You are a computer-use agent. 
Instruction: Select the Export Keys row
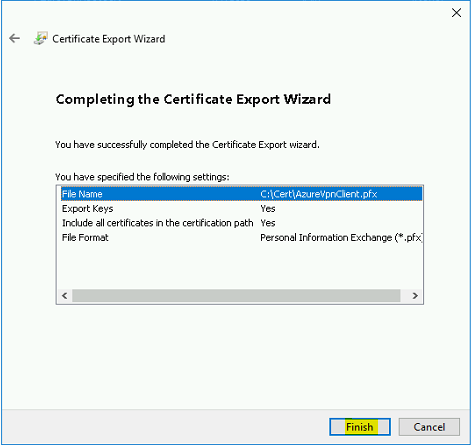coord(241,209)
